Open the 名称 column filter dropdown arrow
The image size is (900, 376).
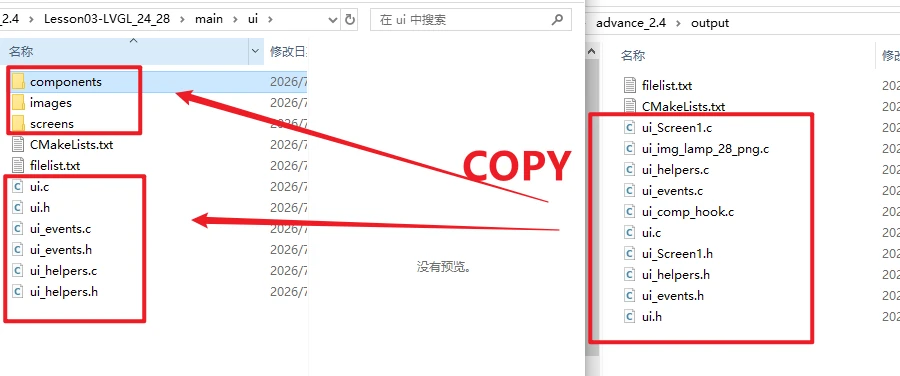(256, 52)
